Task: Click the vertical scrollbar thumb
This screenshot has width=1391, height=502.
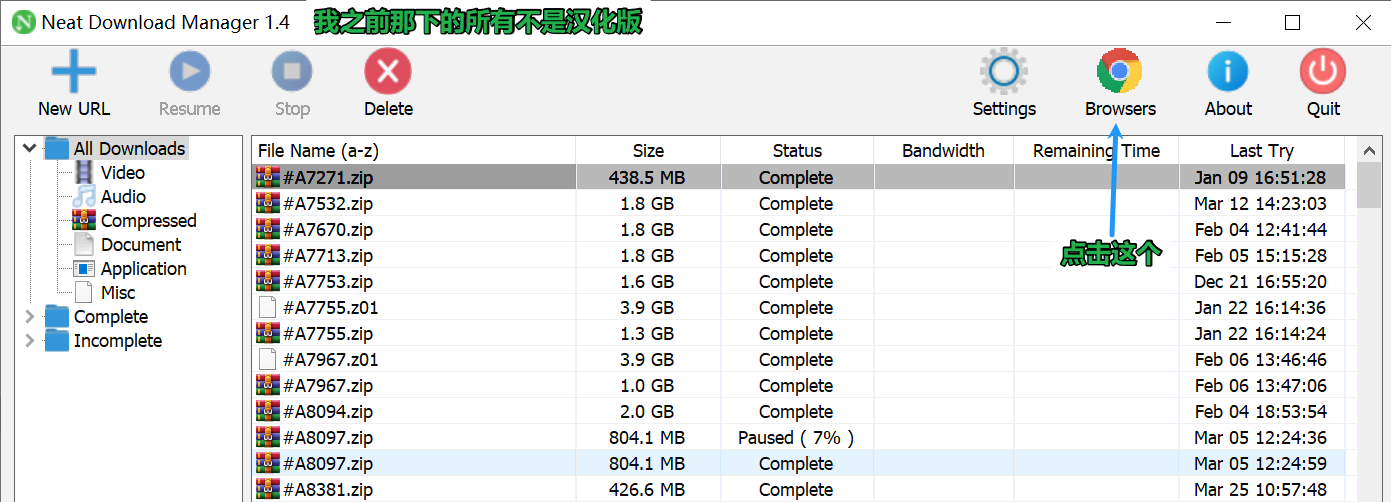Action: 1368,186
